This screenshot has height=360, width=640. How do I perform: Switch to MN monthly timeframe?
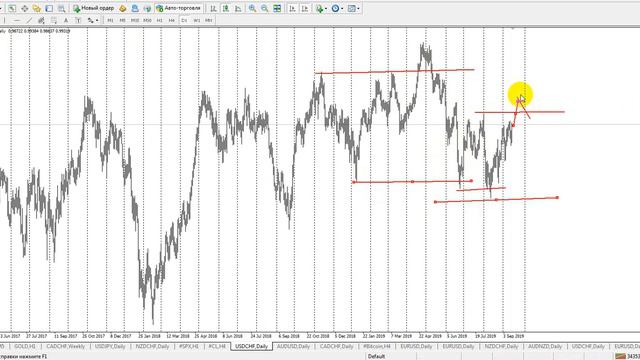pos(209,20)
